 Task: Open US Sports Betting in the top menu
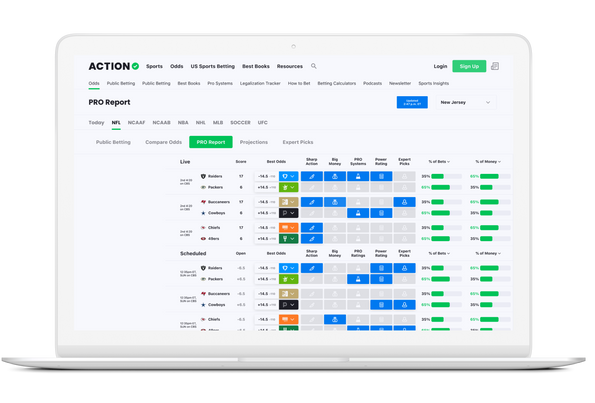point(212,66)
